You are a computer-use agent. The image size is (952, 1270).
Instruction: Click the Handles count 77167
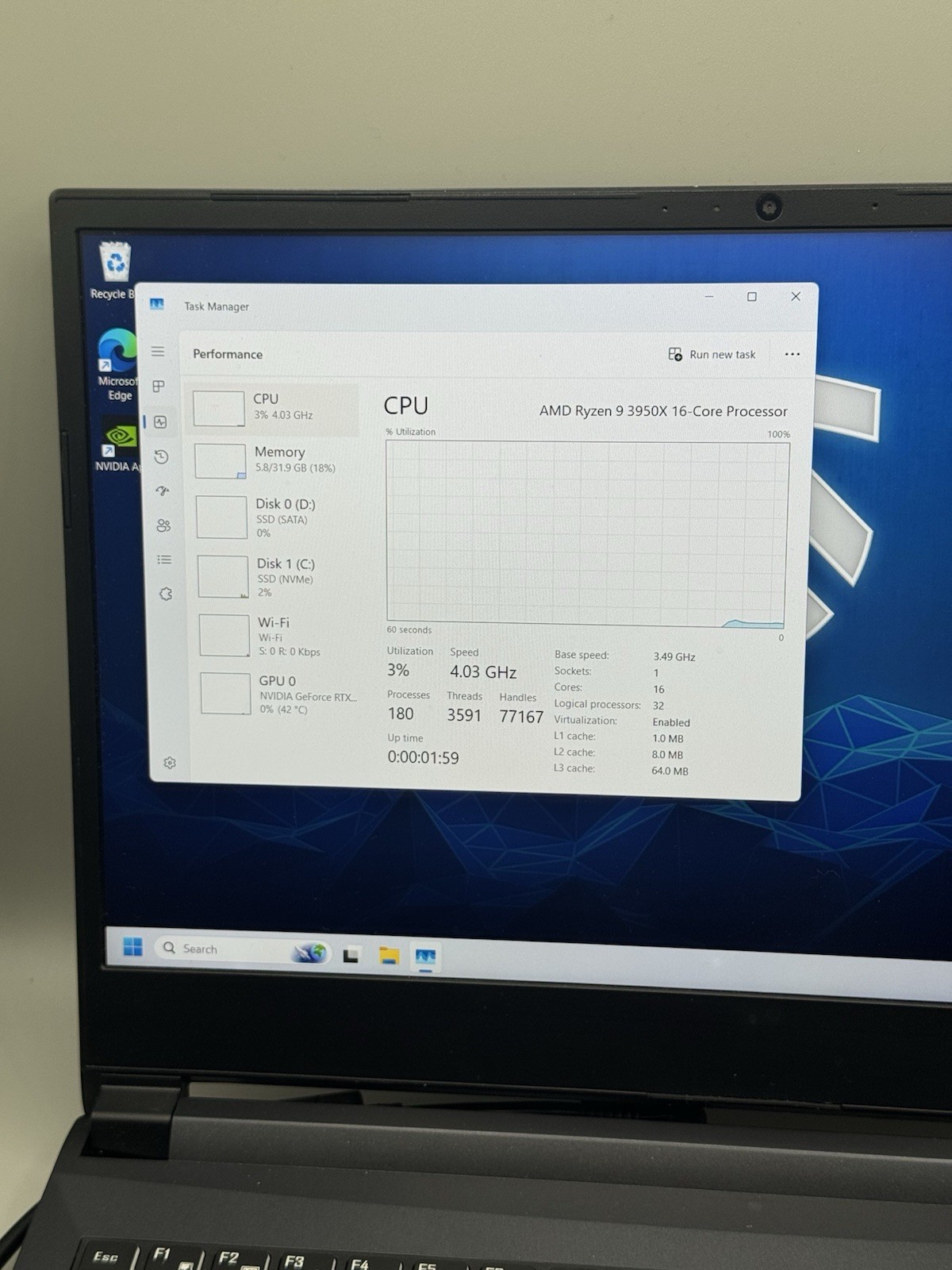coord(521,716)
